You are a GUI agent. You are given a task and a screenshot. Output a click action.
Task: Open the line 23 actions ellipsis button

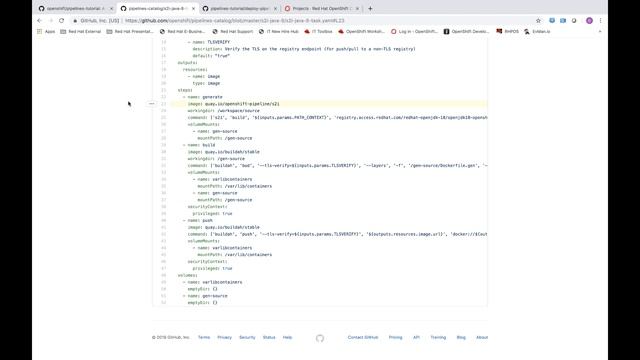point(151,104)
